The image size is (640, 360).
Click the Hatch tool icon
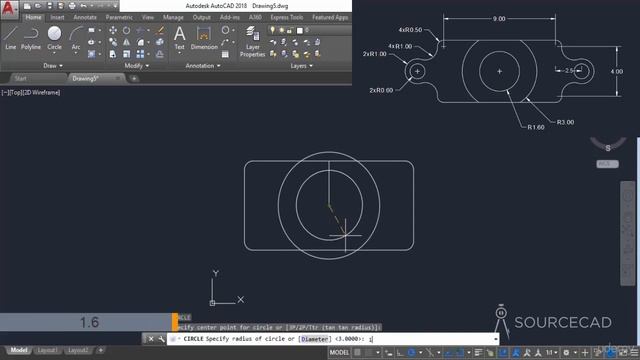[91, 54]
